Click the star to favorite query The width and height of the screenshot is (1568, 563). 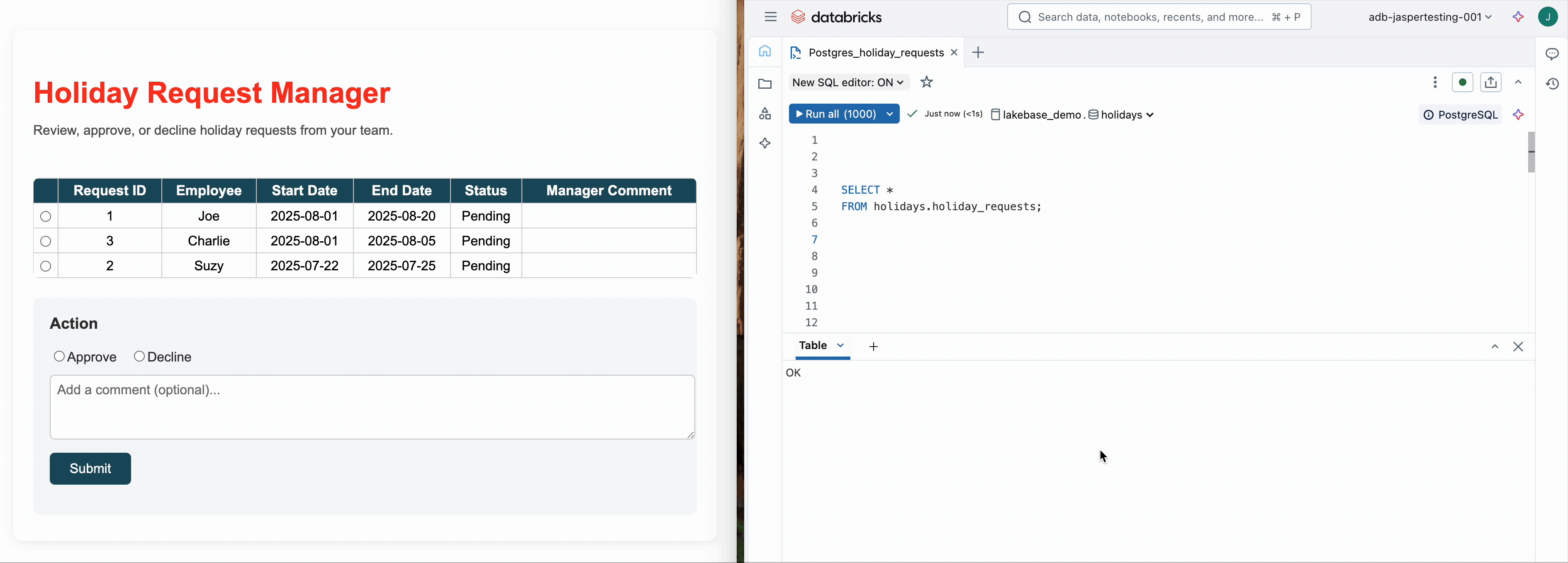click(x=926, y=82)
